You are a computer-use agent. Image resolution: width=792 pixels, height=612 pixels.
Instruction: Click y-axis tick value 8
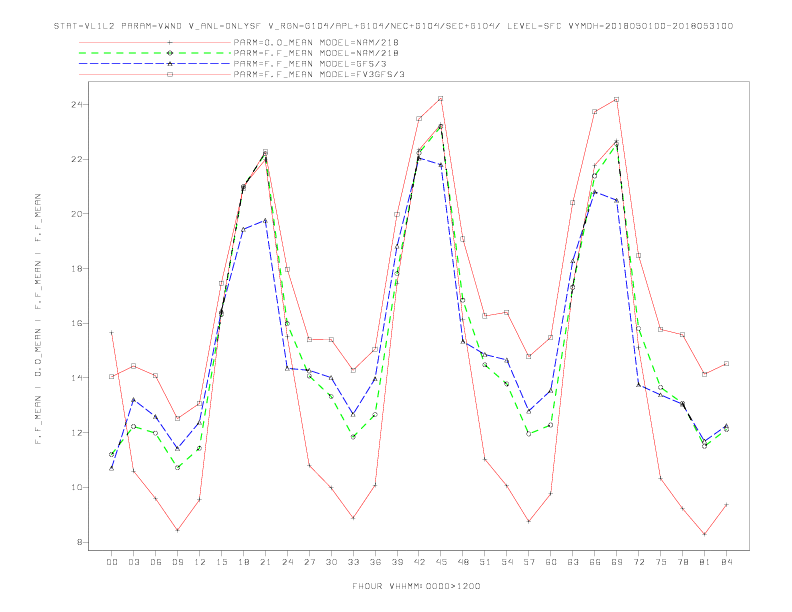click(x=79, y=542)
